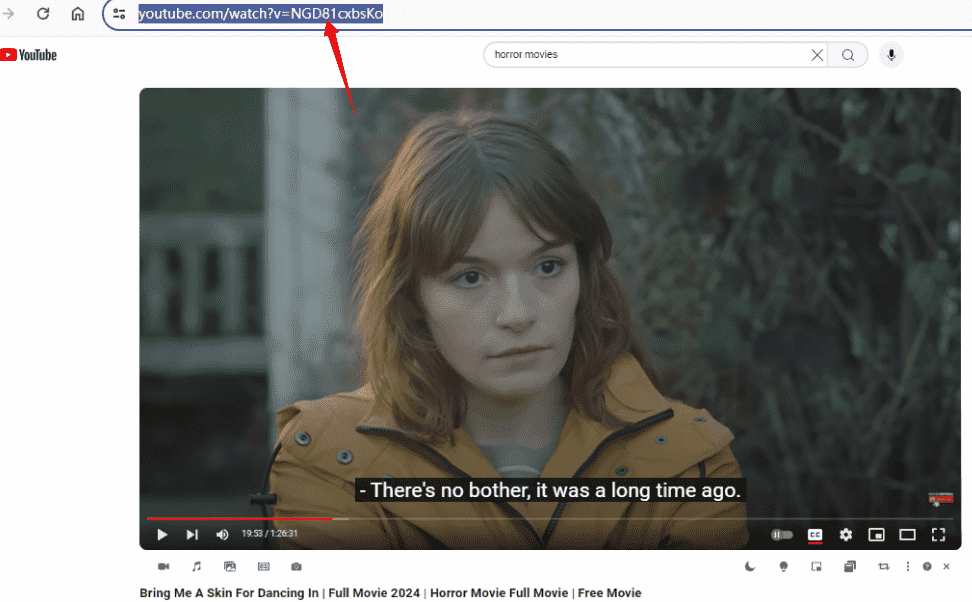Viewport: 972px width, 602px height.
Task: Mute the video volume
Action: 222,535
